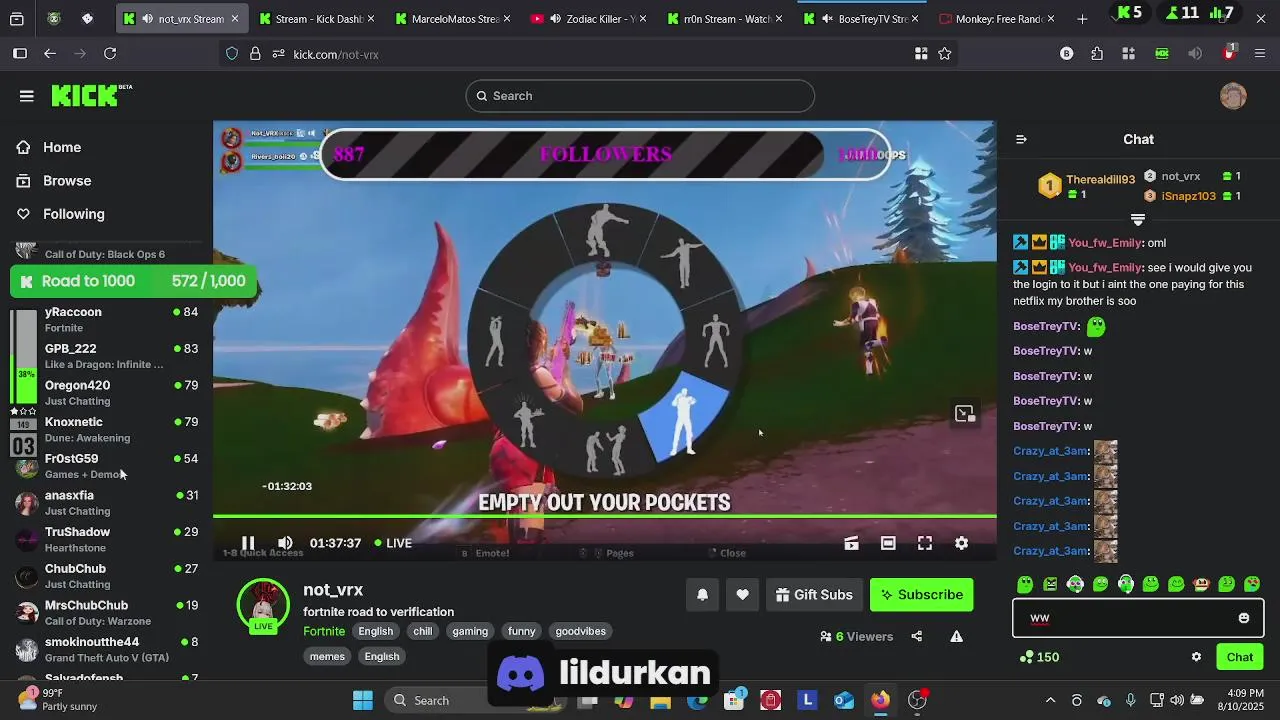Open OBS Studio on the taskbar

coord(917,700)
